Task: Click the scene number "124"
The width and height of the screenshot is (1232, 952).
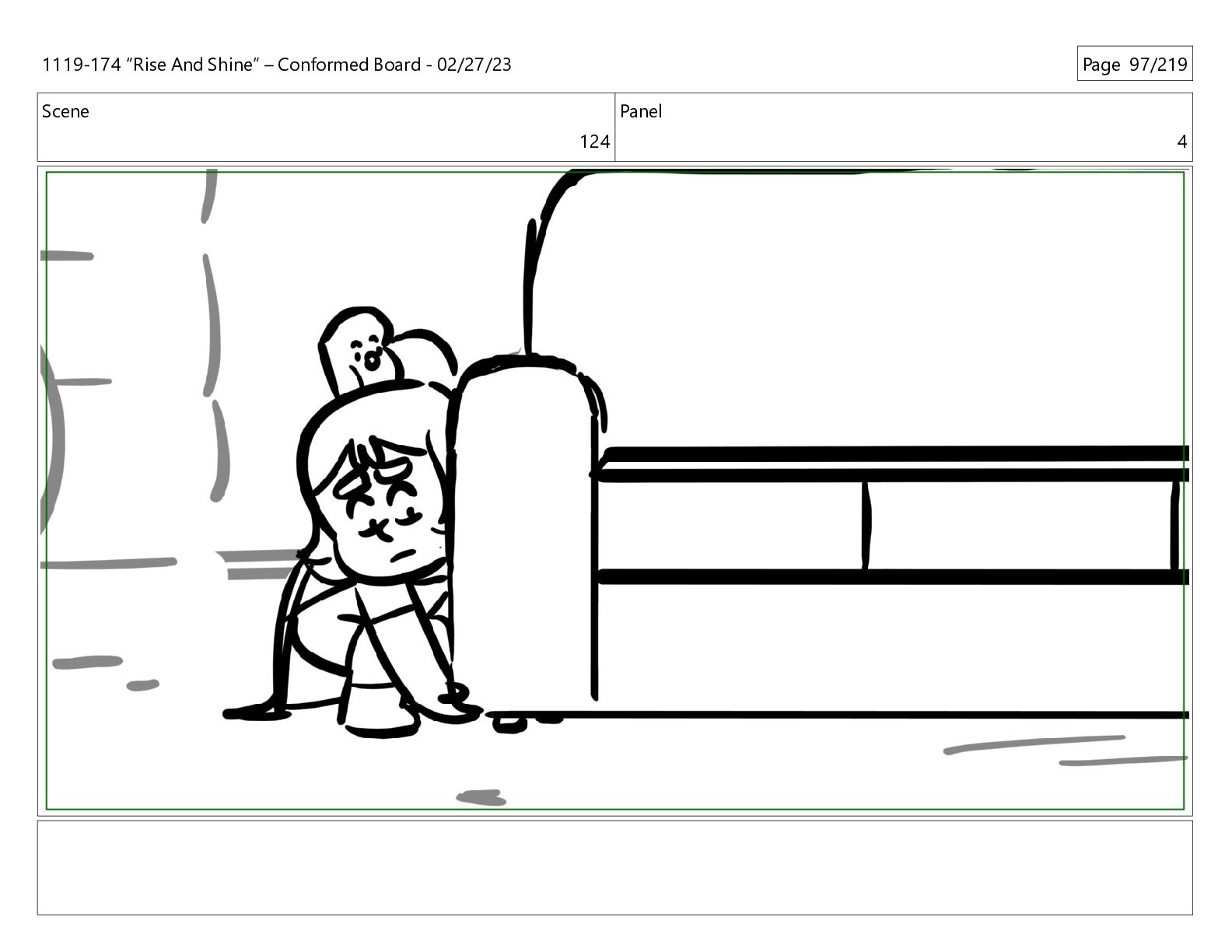Action: 594,142
